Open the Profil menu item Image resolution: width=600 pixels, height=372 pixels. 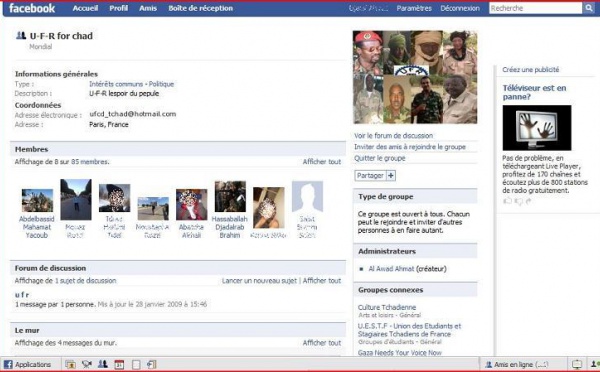pyautogui.click(x=119, y=8)
